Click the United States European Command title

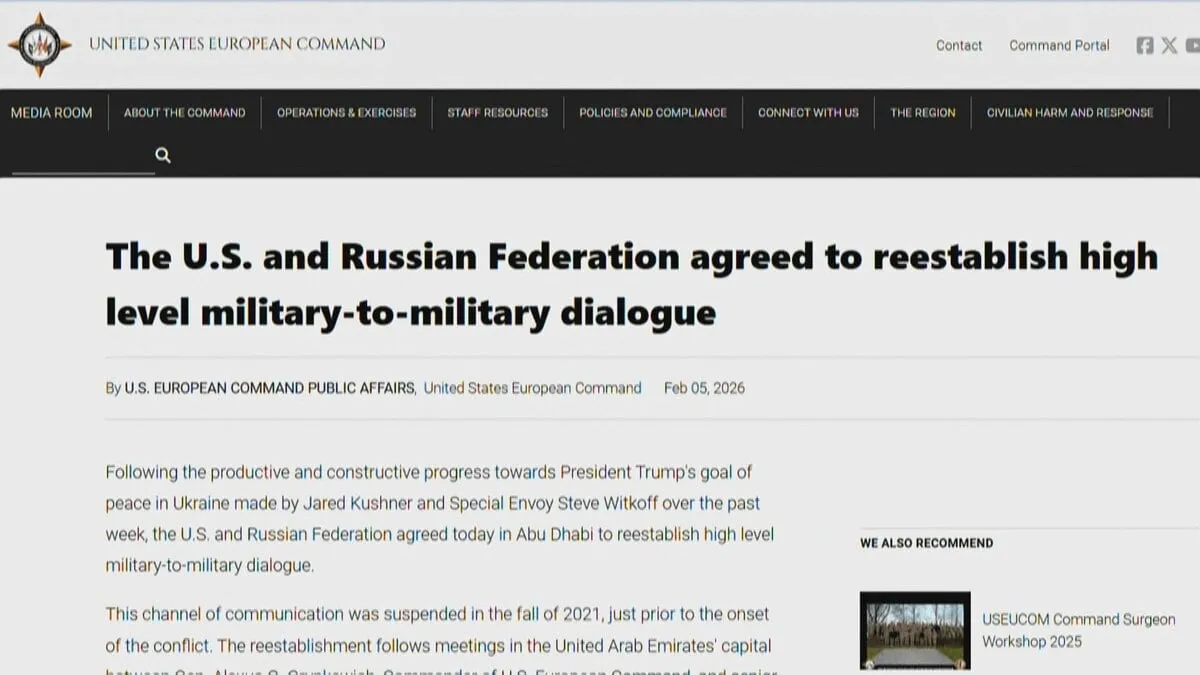[x=237, y=44]
